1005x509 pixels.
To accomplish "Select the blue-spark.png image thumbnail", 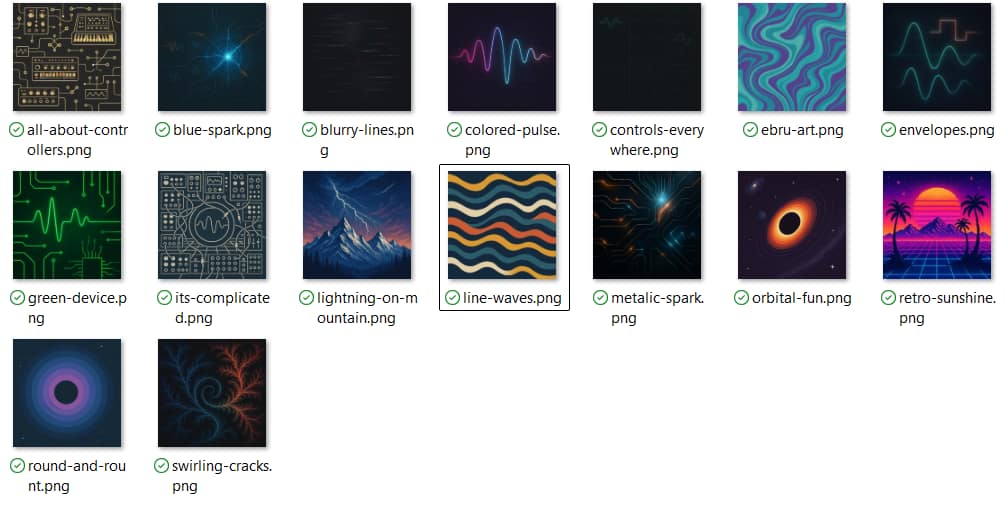I will [212, 56].
